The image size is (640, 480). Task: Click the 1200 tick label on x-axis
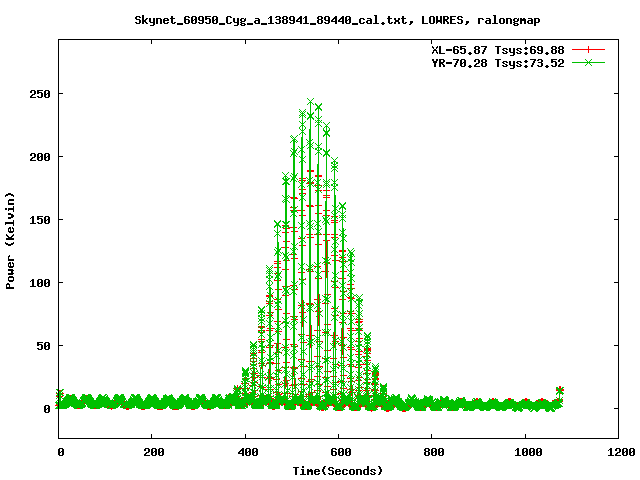pos(617,452)
